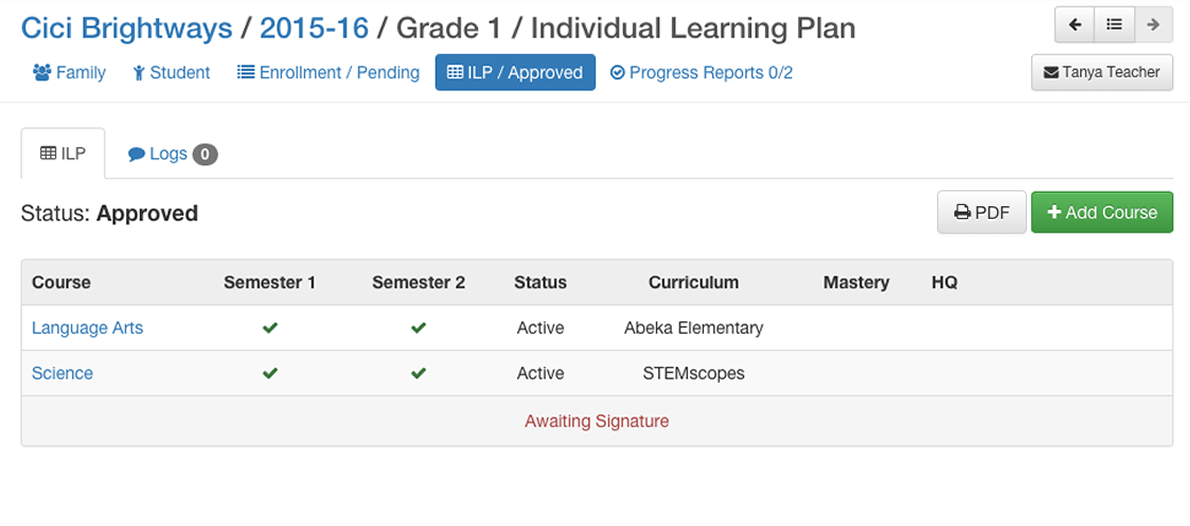The width and height of the screenshot is (1190, 526).
Task: Open the student list icon button
Action: pyautogui.click(x=1114, y=24)
